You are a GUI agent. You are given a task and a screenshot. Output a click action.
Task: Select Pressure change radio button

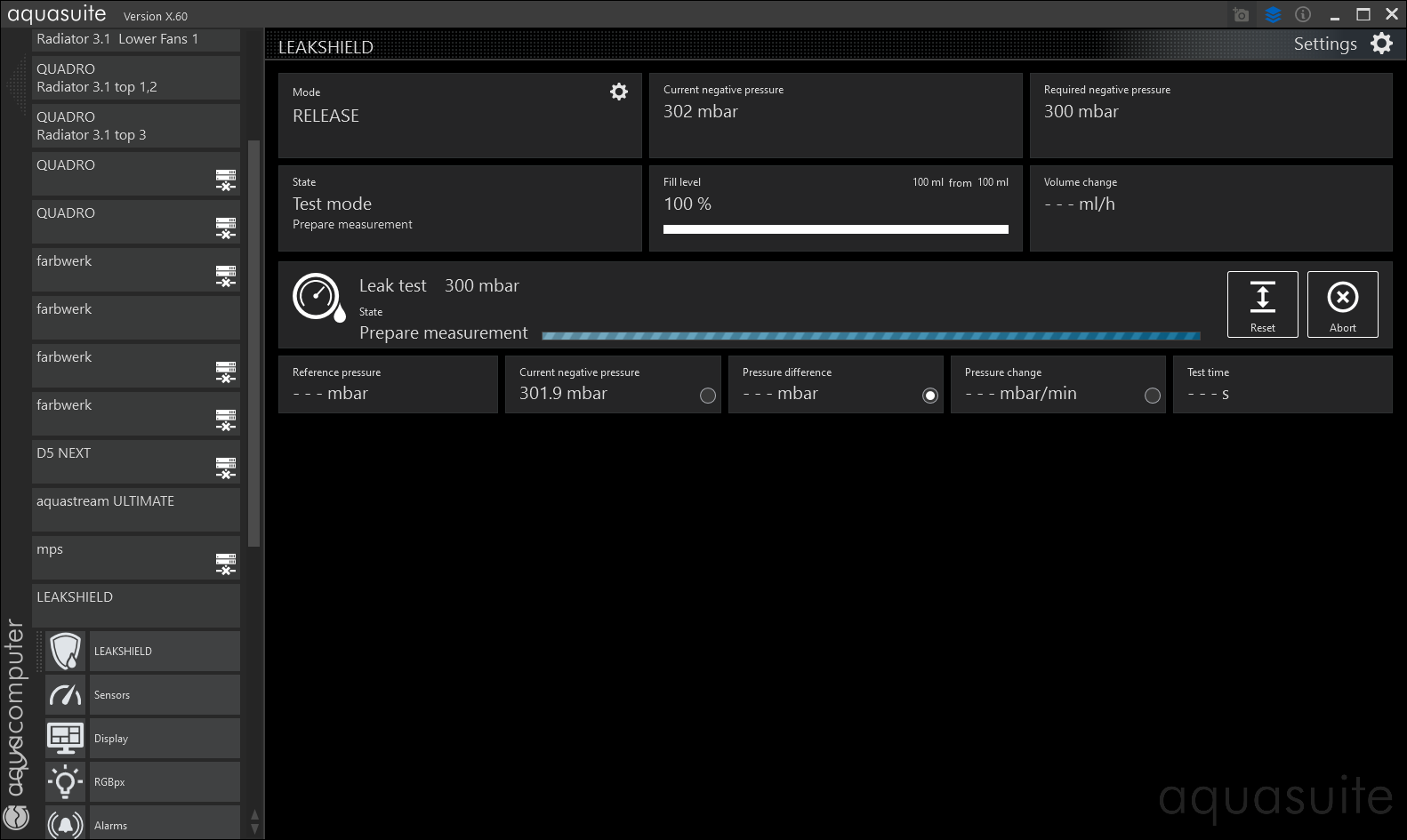point(1153,396)
